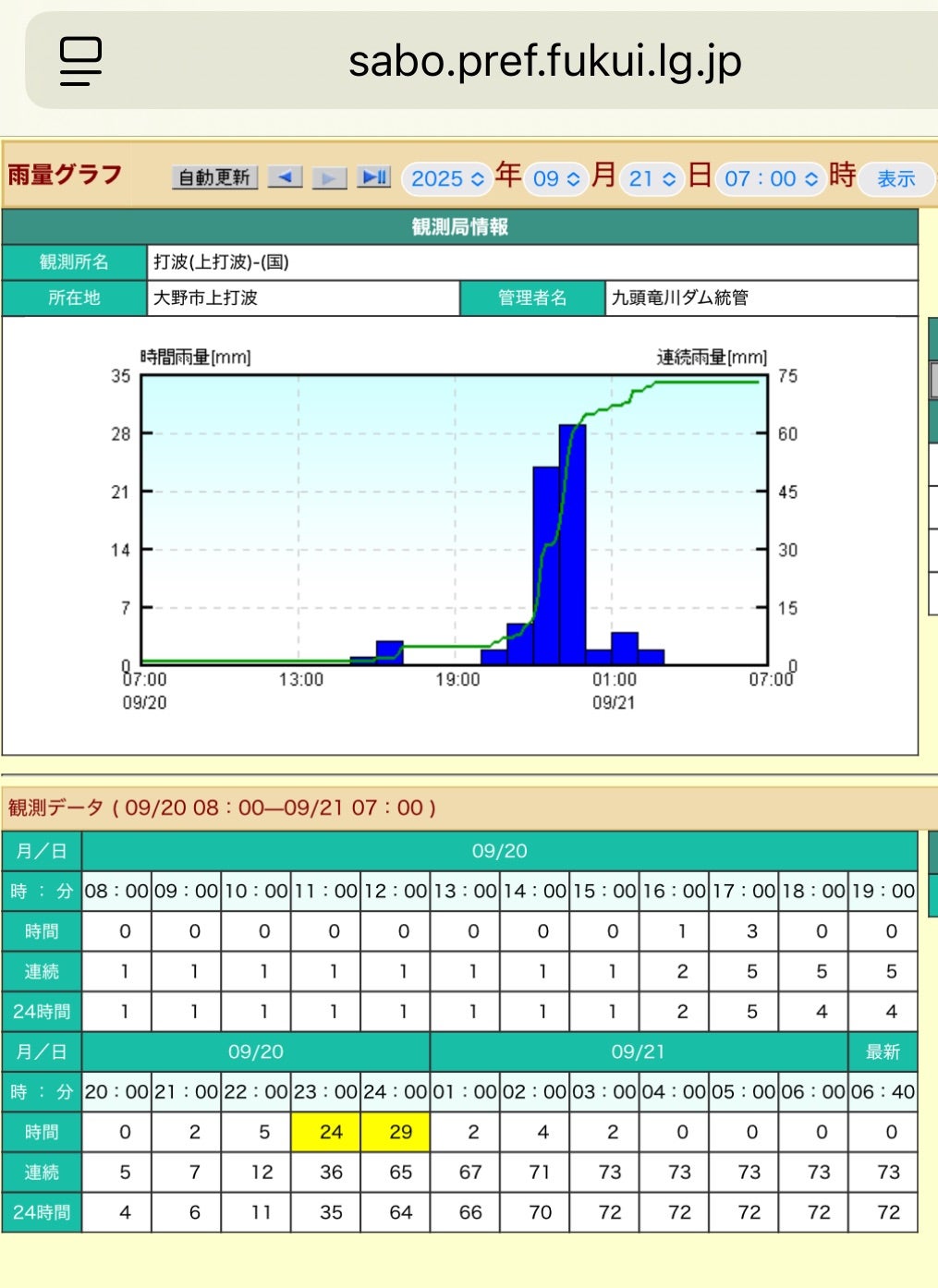This screenshot has width=938, height=1288.
Task: Jump to latest data with skip icon
Action: click(374, 177)
